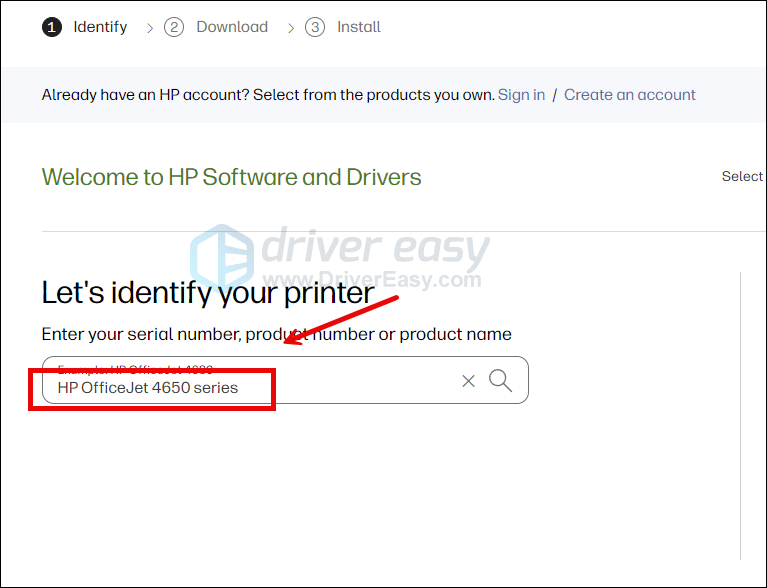Click the step 2 numbered circle
The height and width of the screenshot is (588, 767).
coord(174,27)
